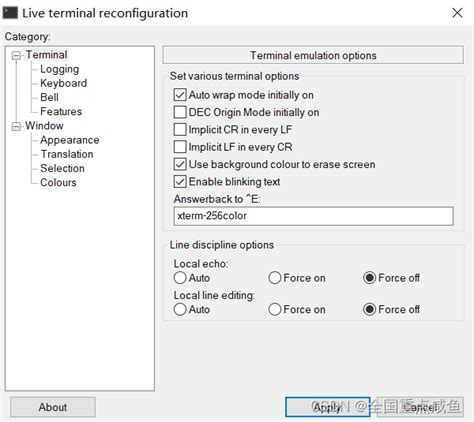Collapse the Window tree node
The image size is (474, 422).
tap(16, 126)
